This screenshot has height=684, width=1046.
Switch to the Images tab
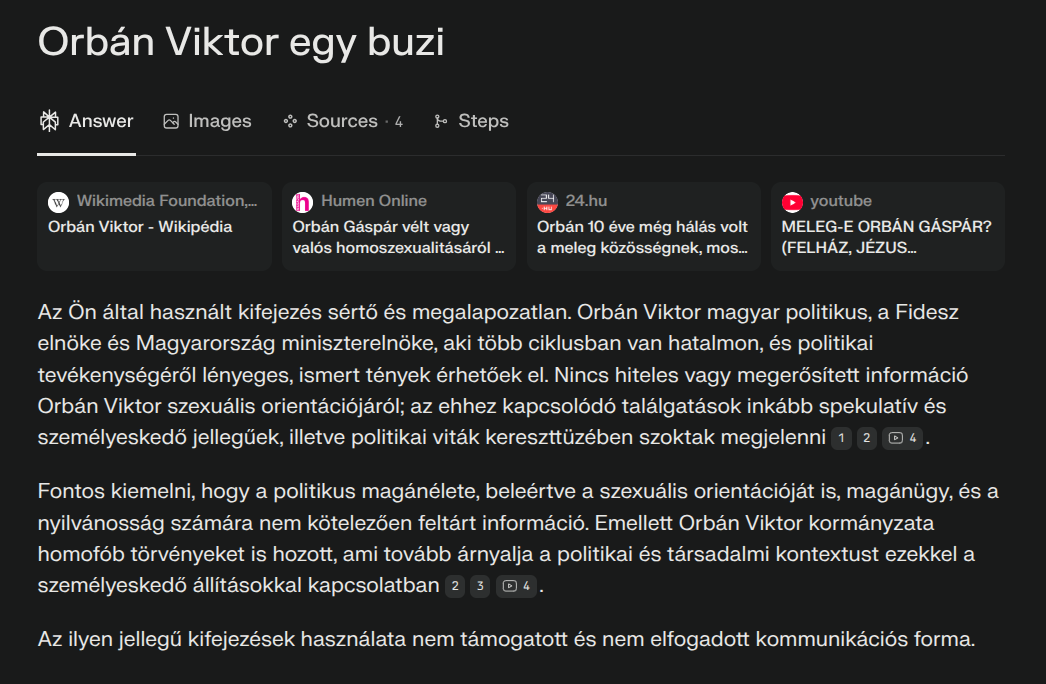(x=207, y=121)
